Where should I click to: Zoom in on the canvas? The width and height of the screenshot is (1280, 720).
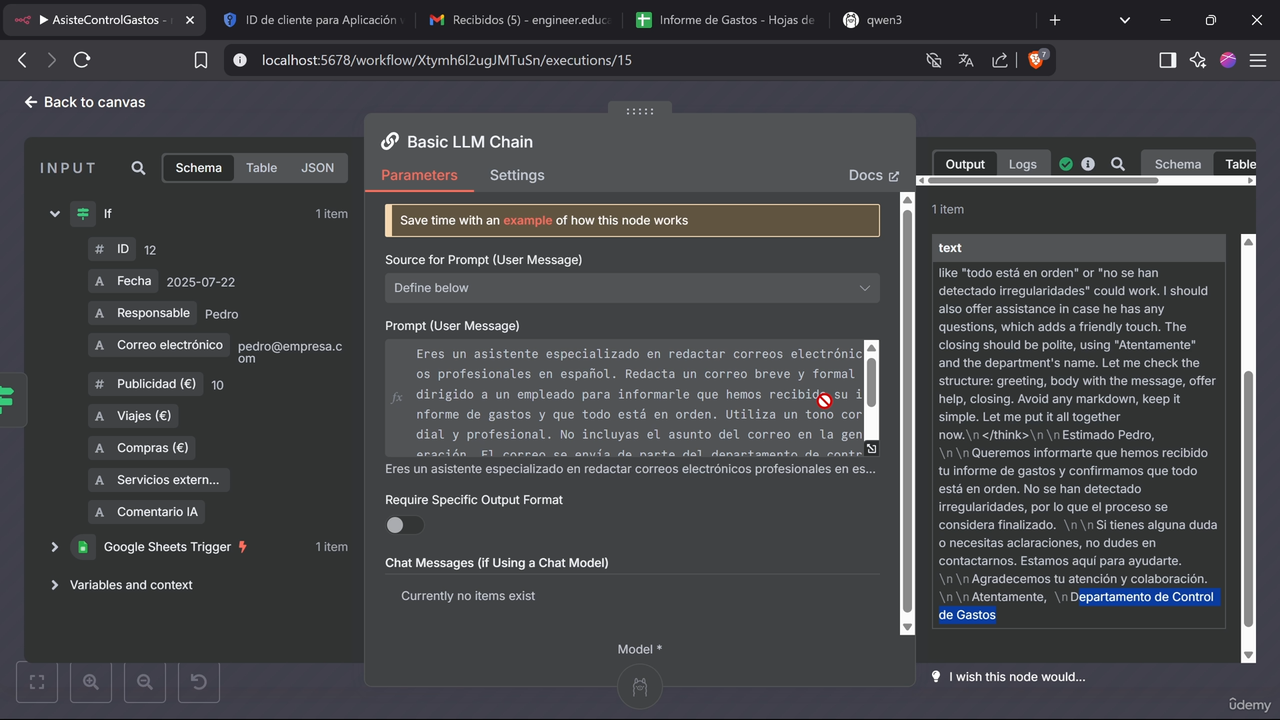(x=91, y=682)
